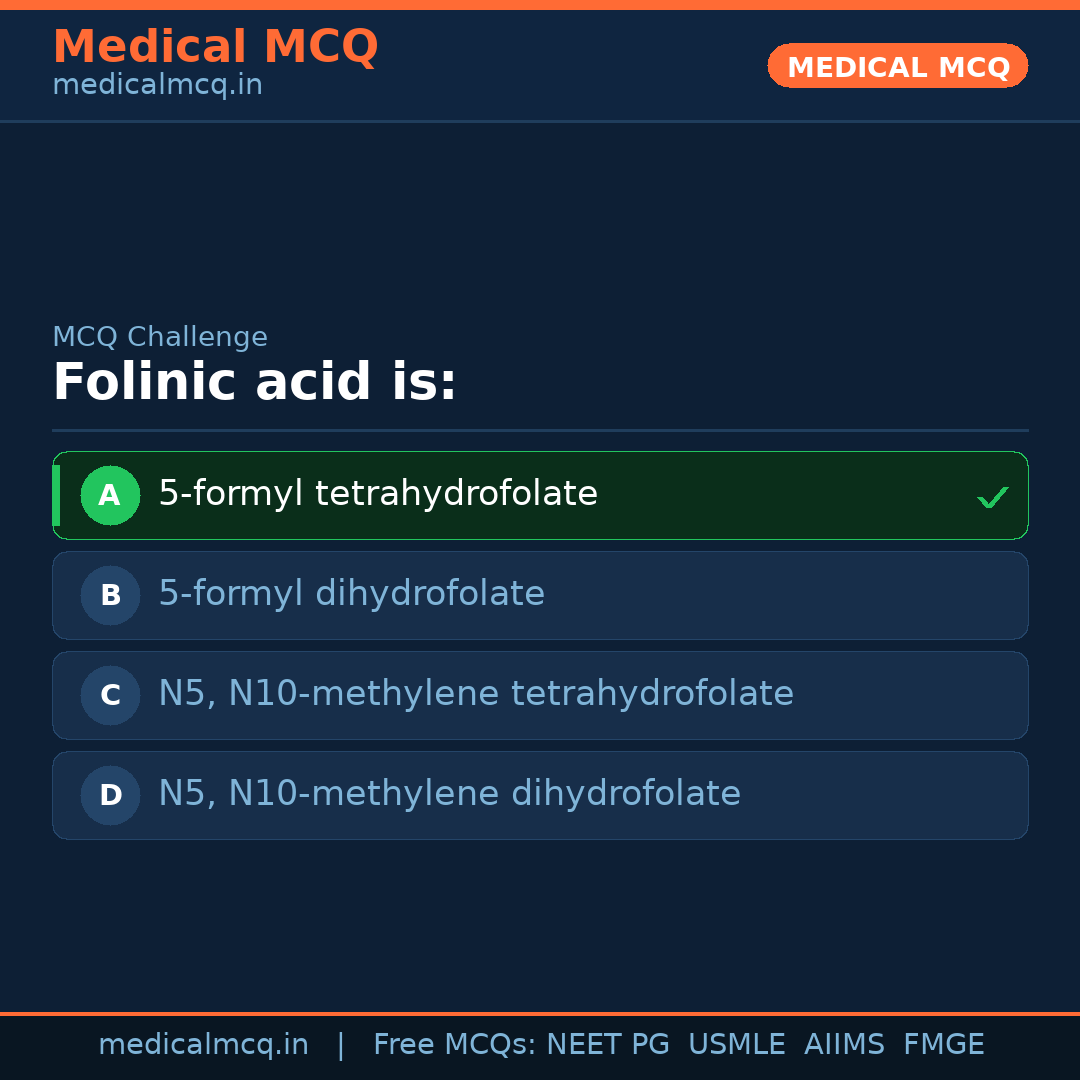Click the USMLE footer text

pyautogui.click(x=736, y=1045)
